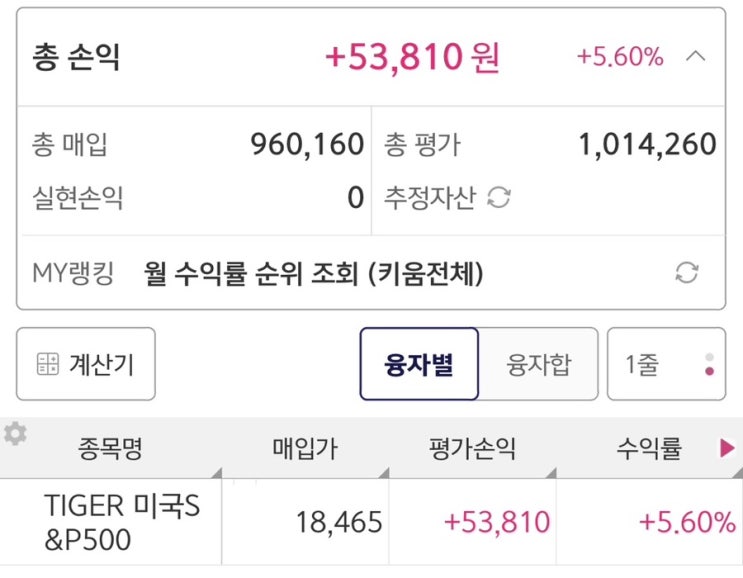The image size is (743, 578).
Task: Sort by the 종목명 column header
Action: click(x=110, y=449)
